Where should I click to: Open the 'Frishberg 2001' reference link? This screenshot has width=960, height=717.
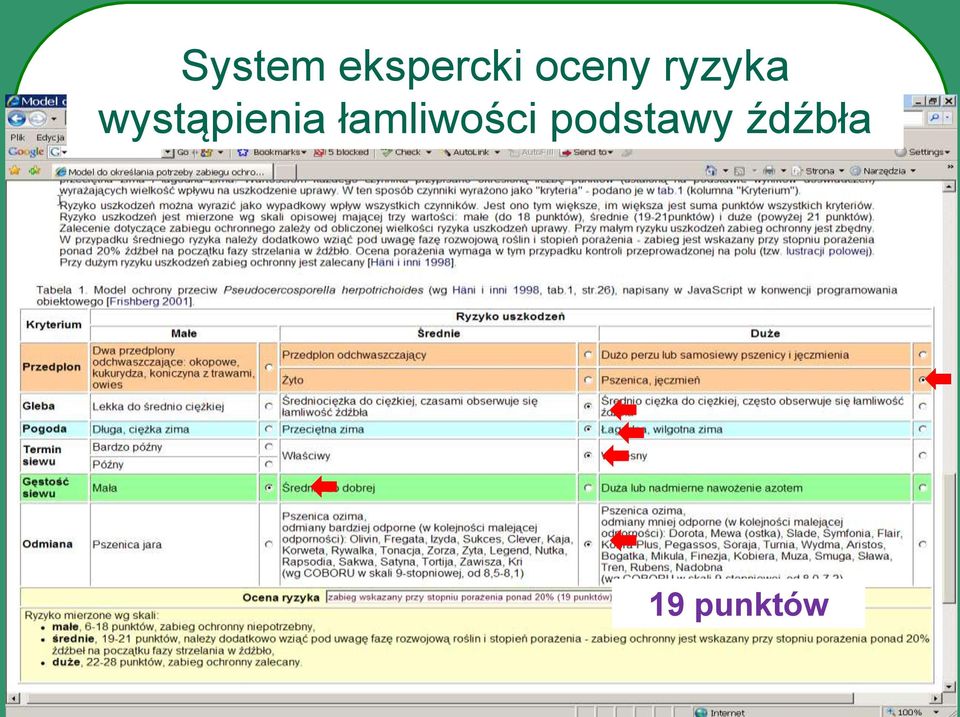pos(149,301)
